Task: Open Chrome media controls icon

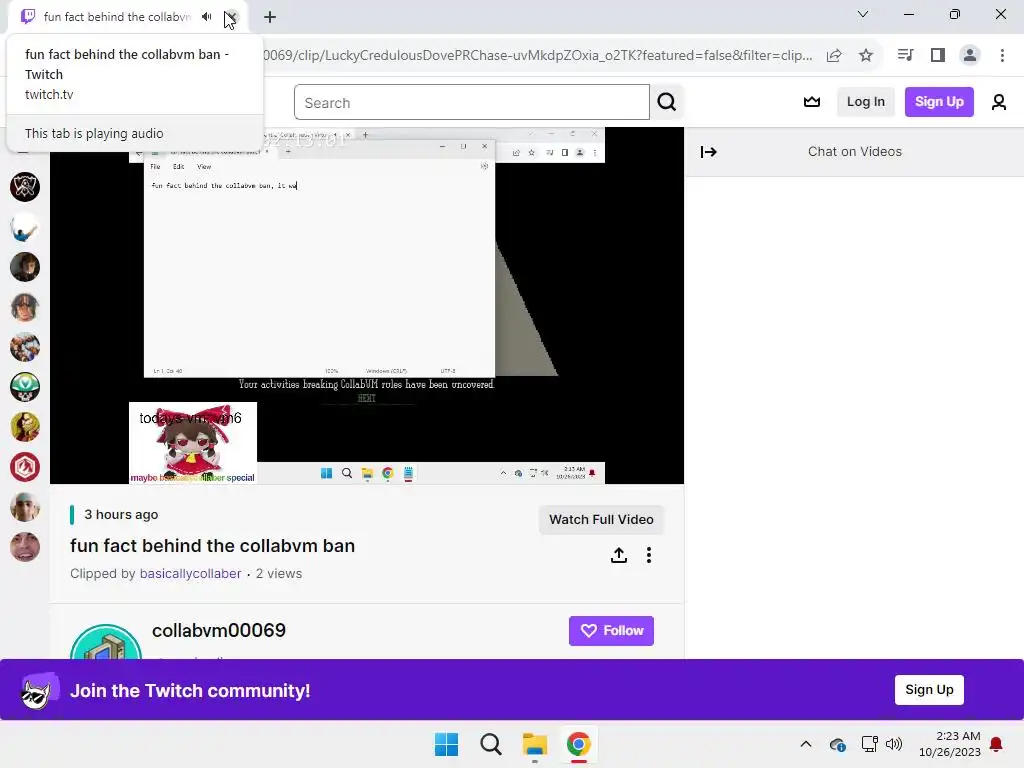Action: point(905,56)
